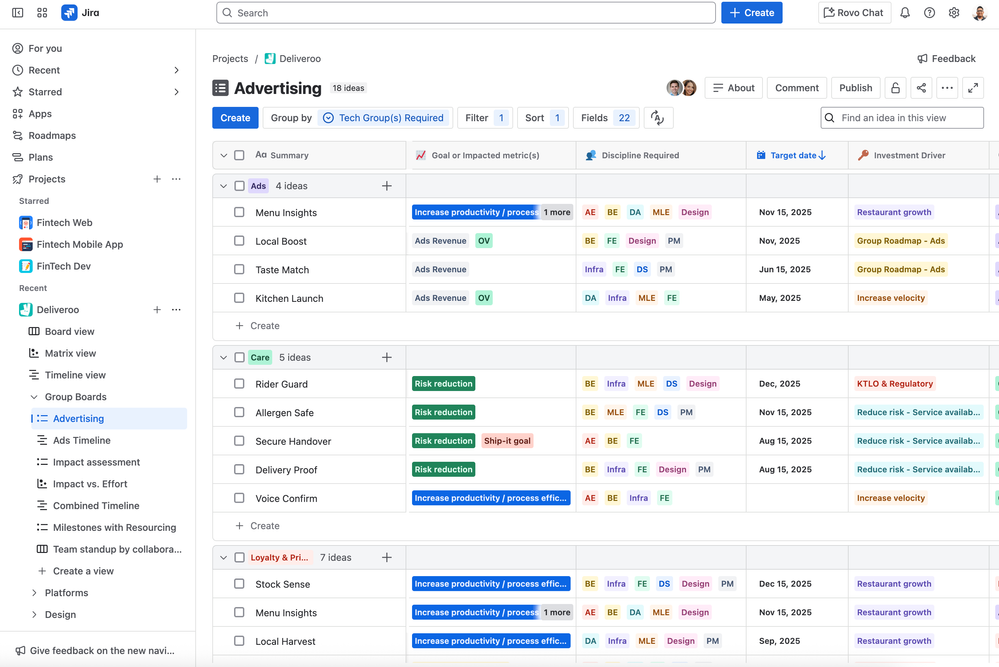Collapse the Ads group chevron

(x=223, y=186)
